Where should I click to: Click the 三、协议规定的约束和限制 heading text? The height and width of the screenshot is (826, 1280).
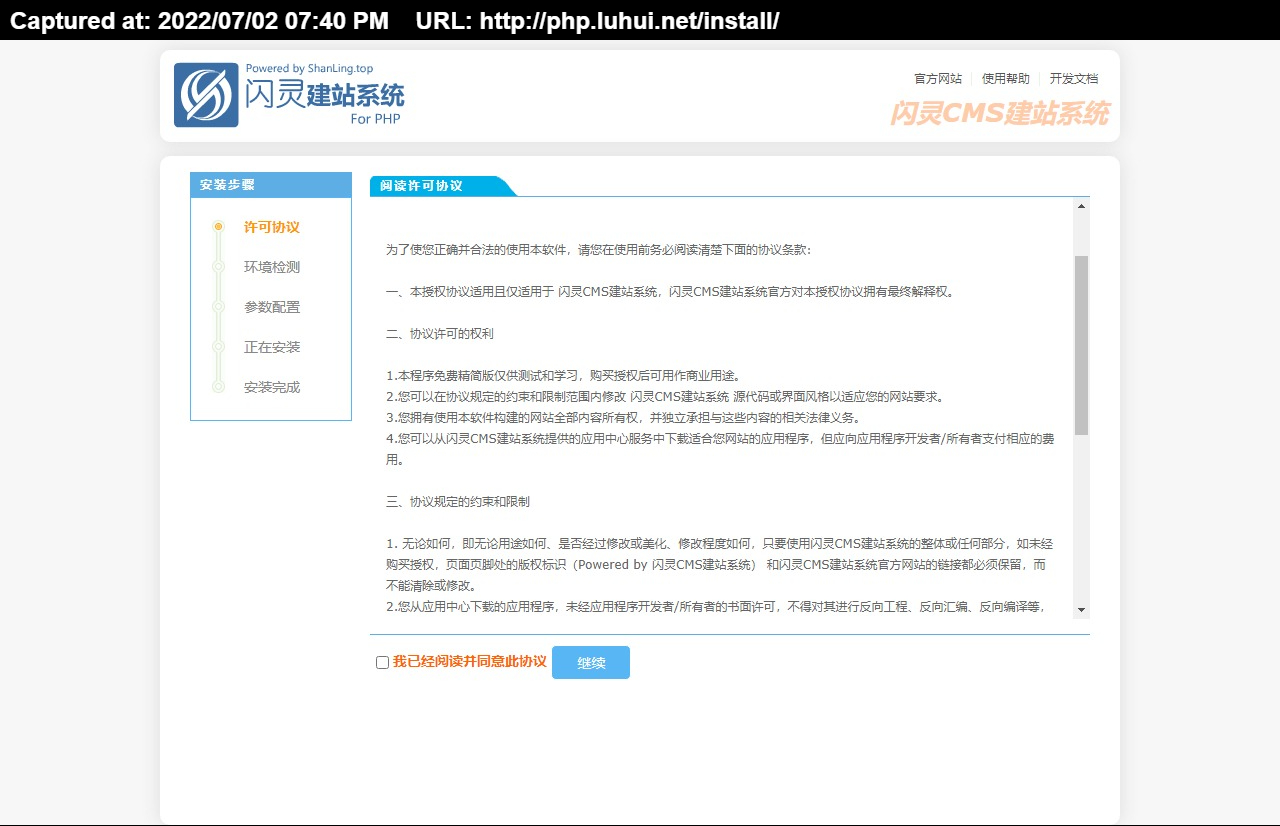pos(458,501)
